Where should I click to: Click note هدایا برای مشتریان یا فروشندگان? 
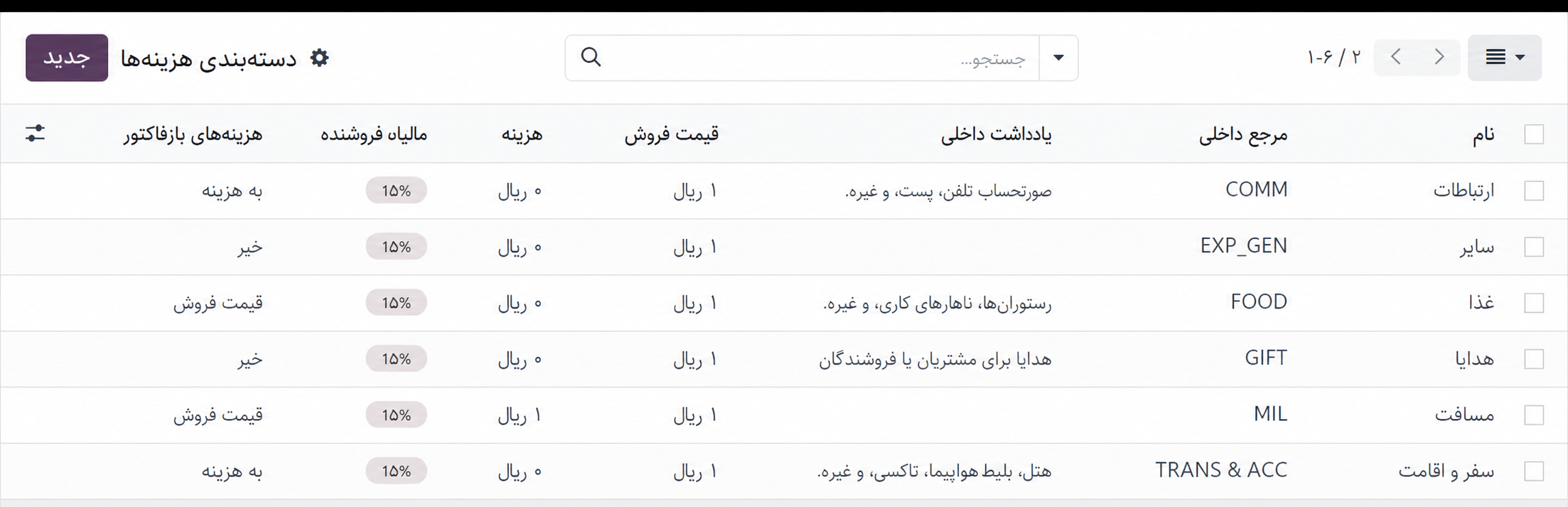(x=935, y=359)
